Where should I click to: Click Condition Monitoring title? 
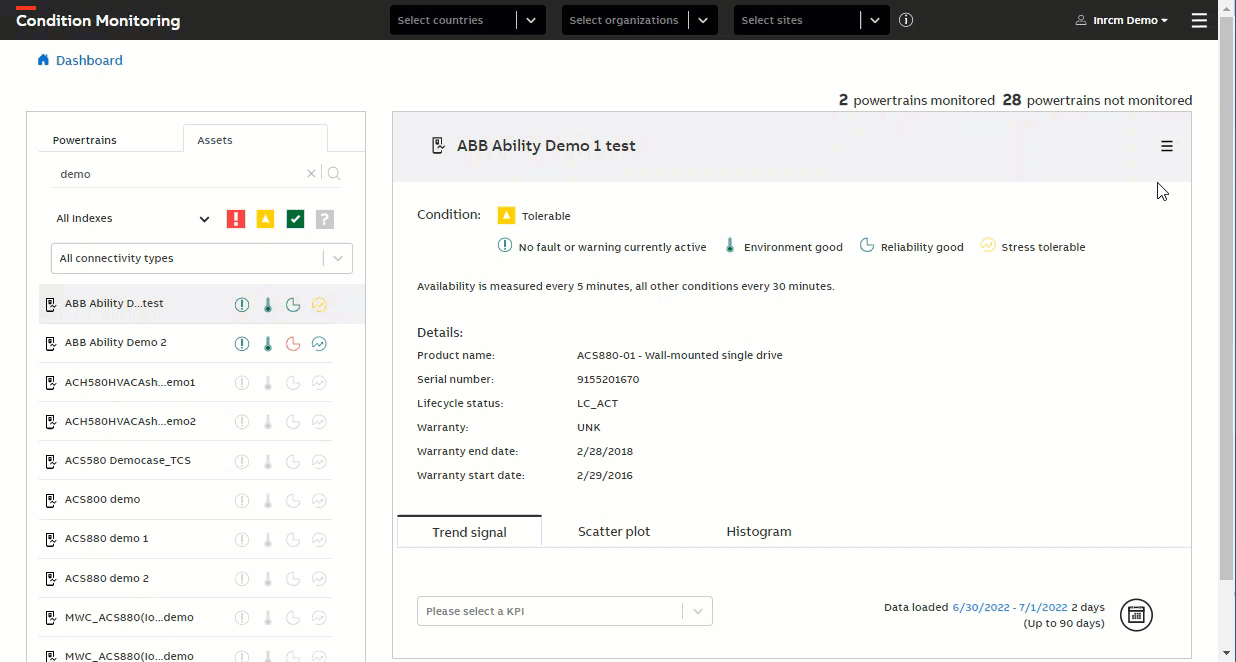[x=98, y=20]
